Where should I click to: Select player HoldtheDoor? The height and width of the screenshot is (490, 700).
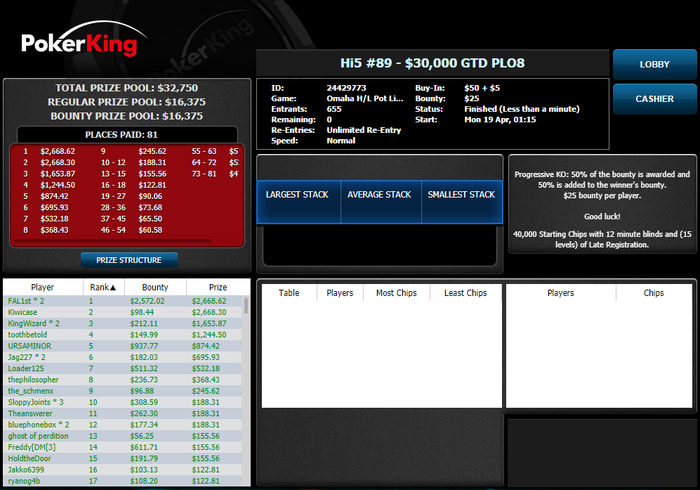pyautogui.click(x=123, y=458)
